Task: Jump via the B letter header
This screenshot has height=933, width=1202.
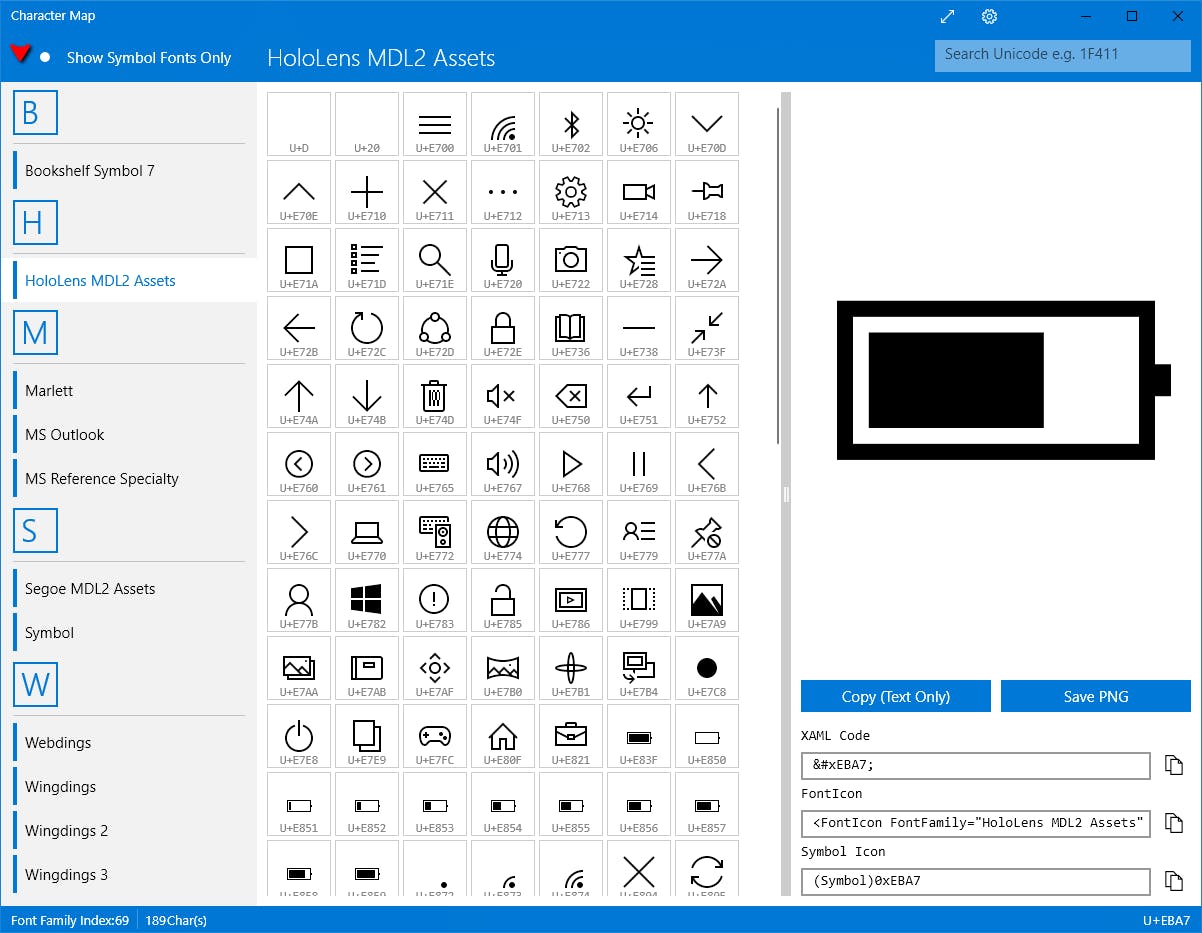Action: (35, 113)
